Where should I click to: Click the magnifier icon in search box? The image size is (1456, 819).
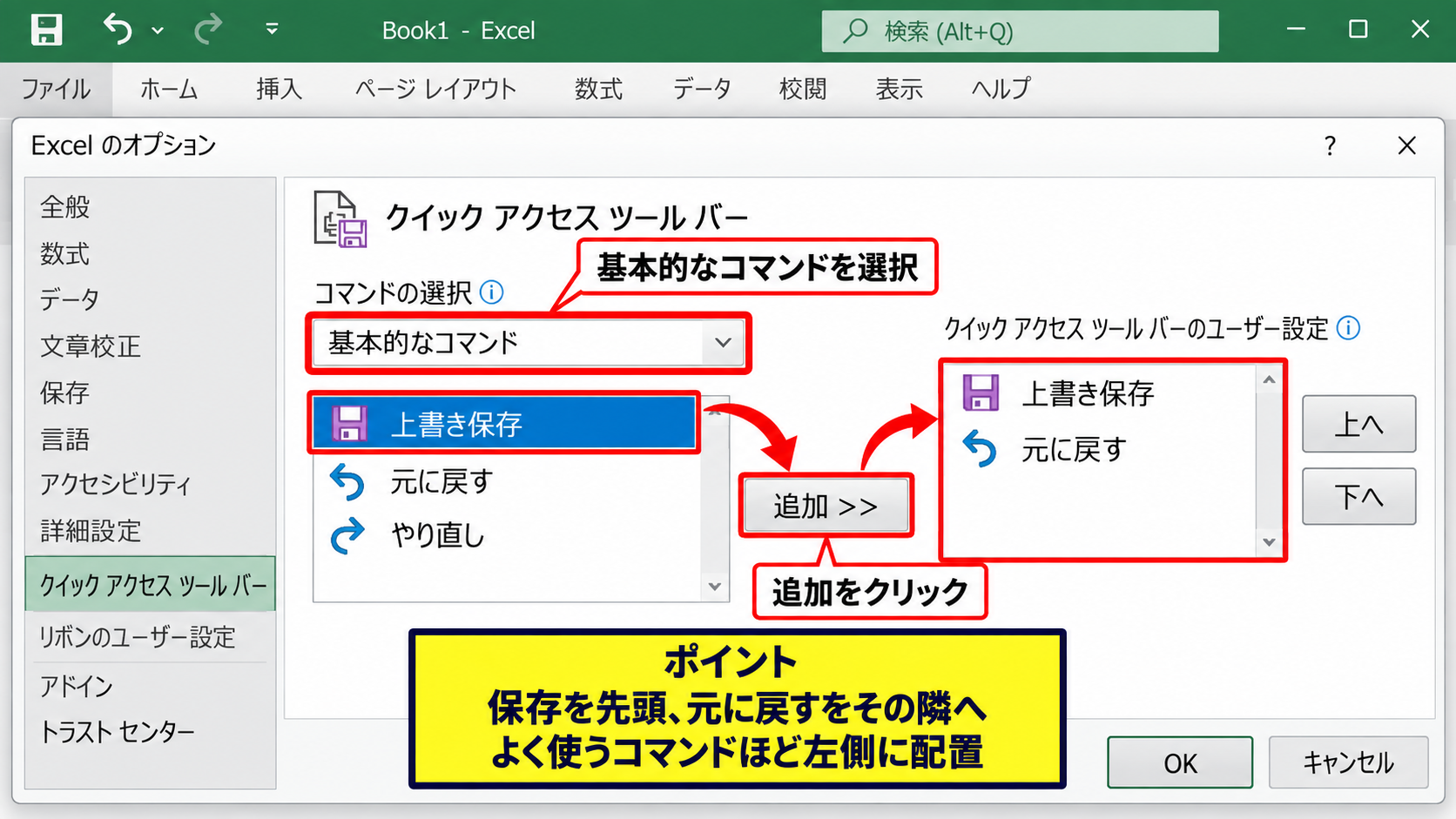(x=855, y=31)
